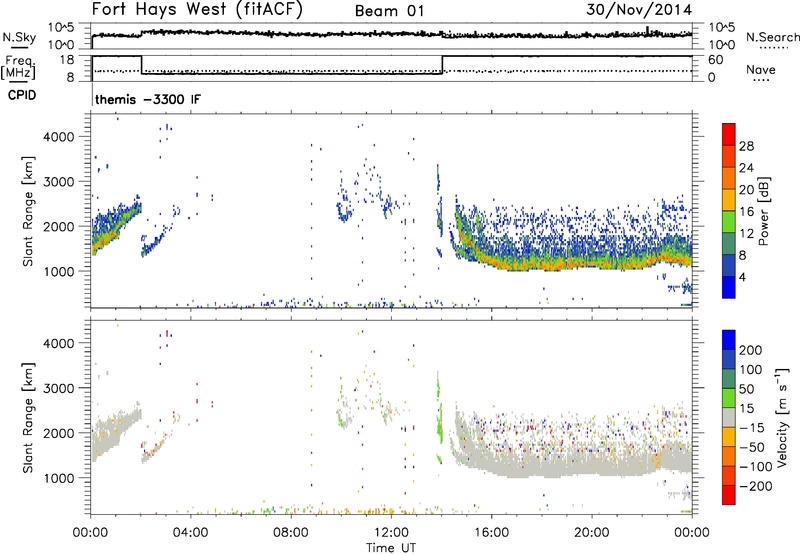Pick the red bottom segment of Velocity colorbar
Screen dimensions: 800x554
point(729,495)
